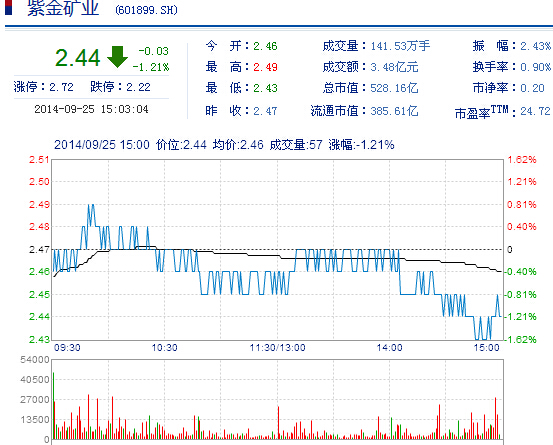The image size is (553, 445).
Task: Click the 最低 low value 2.43
Action: point(265,88)
